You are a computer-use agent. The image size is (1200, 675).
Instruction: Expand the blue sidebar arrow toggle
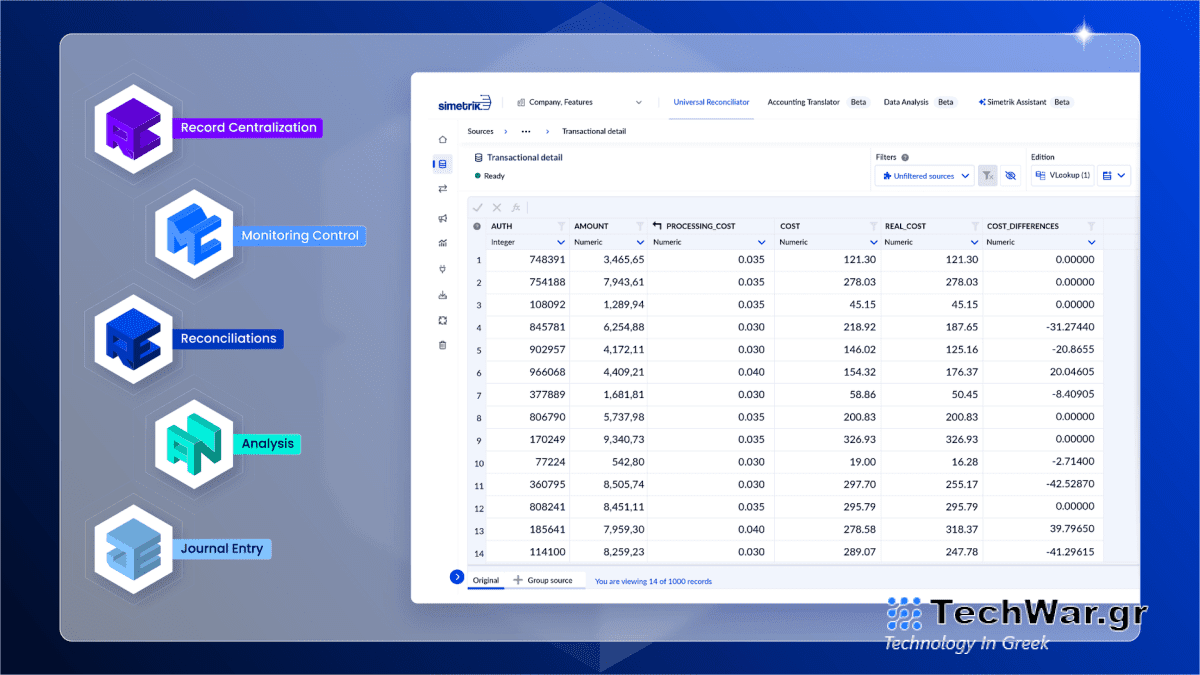457,577
